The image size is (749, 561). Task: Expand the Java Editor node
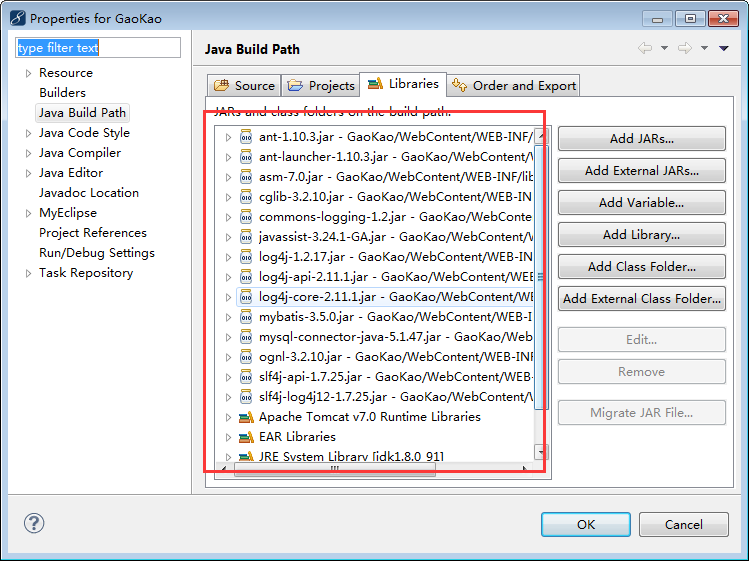28,173
